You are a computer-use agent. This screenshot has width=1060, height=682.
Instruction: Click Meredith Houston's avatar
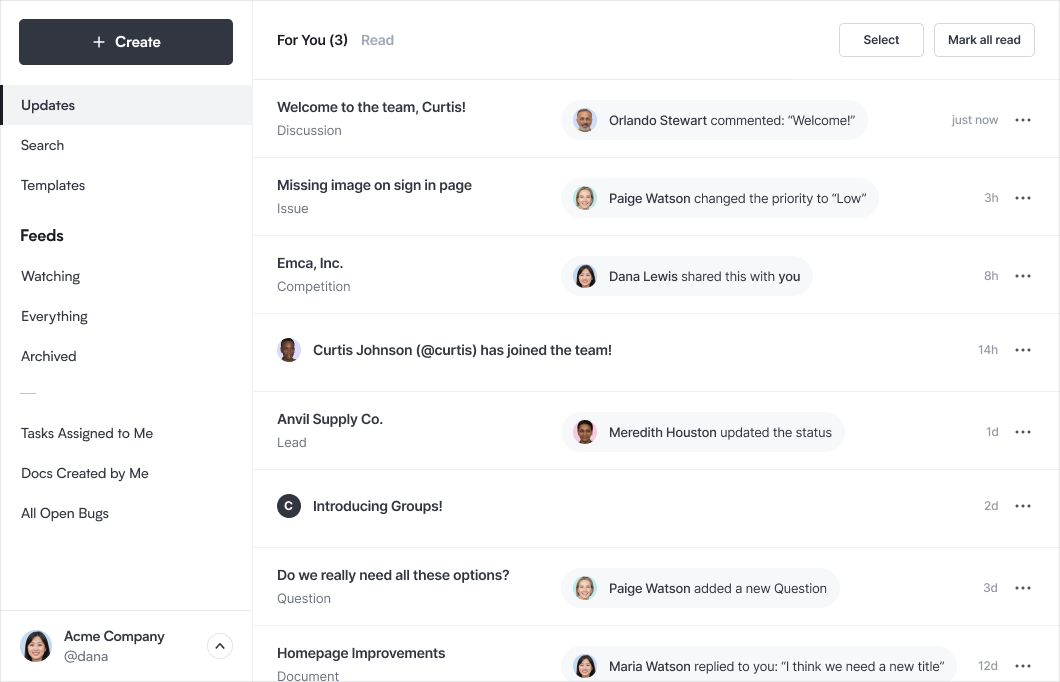585,432
